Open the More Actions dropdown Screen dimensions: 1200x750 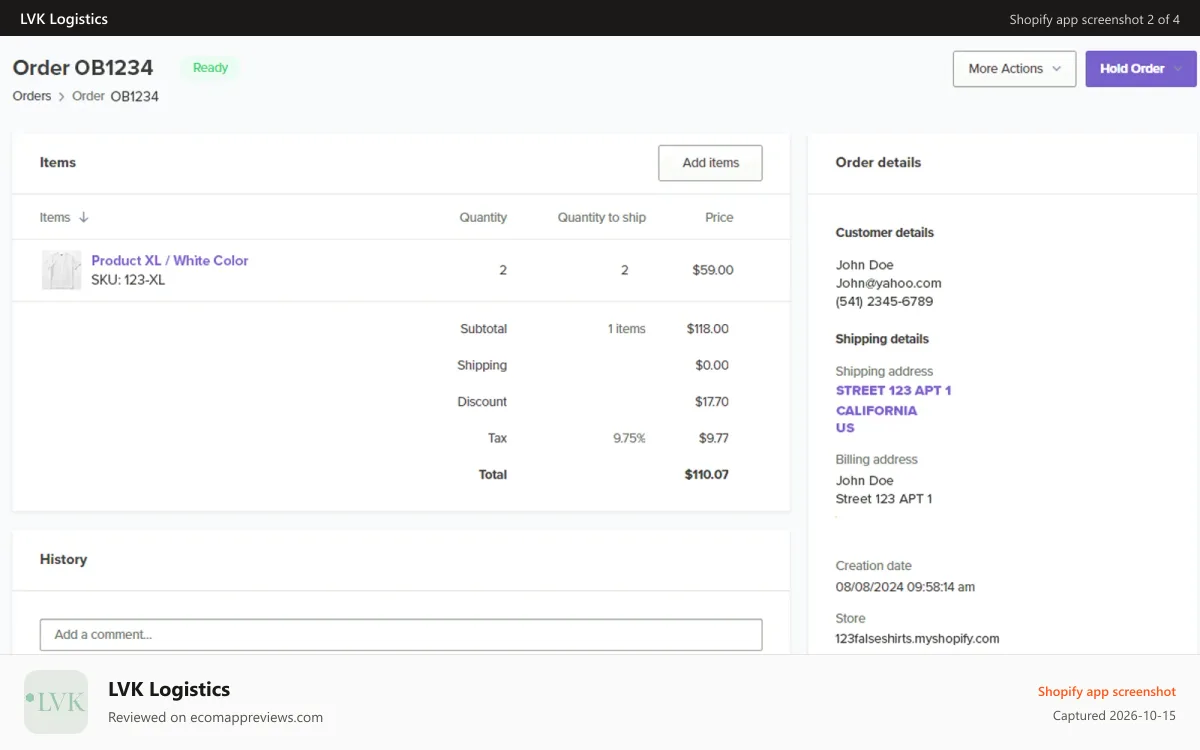point(1014,69)
